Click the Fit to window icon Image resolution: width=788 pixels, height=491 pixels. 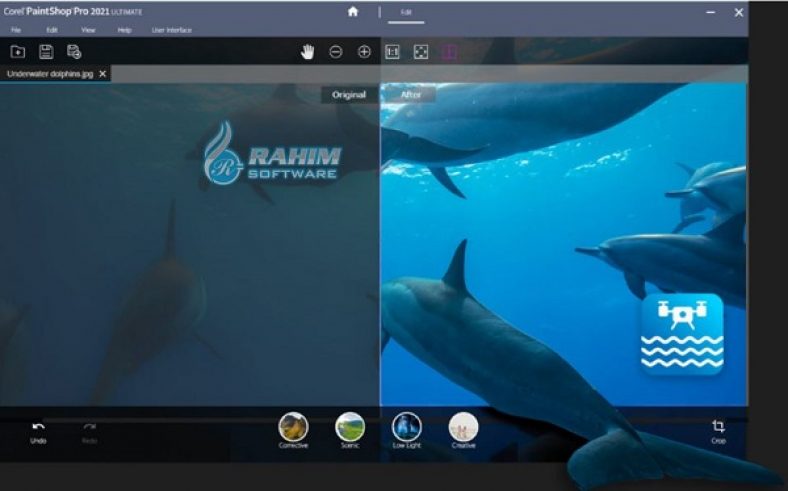pos(421,52)
